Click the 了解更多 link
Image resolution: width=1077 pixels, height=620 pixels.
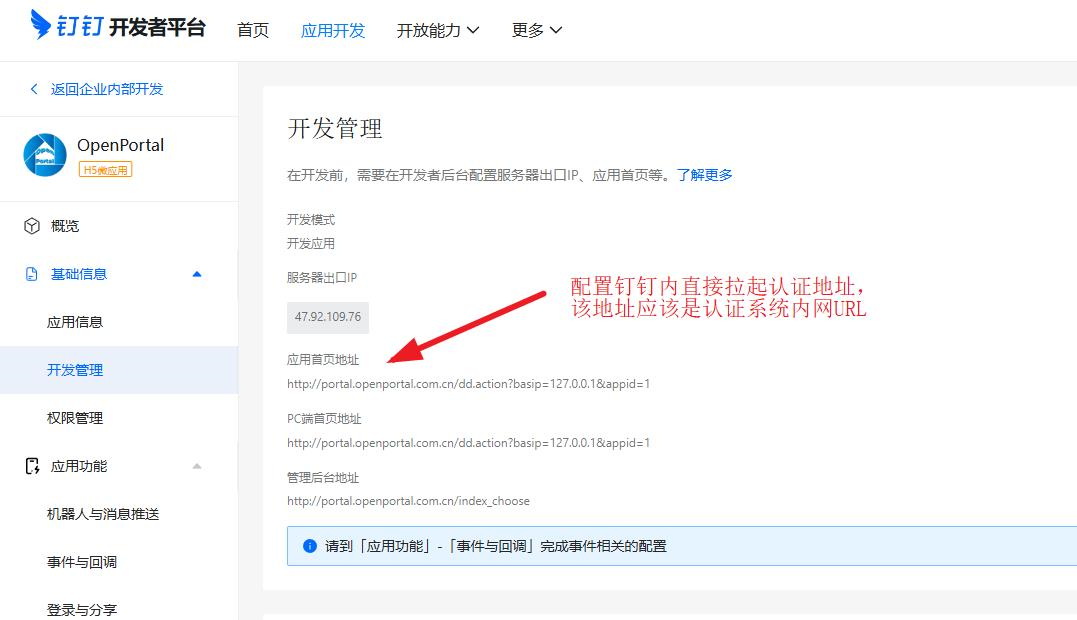[x=705, y=175]
